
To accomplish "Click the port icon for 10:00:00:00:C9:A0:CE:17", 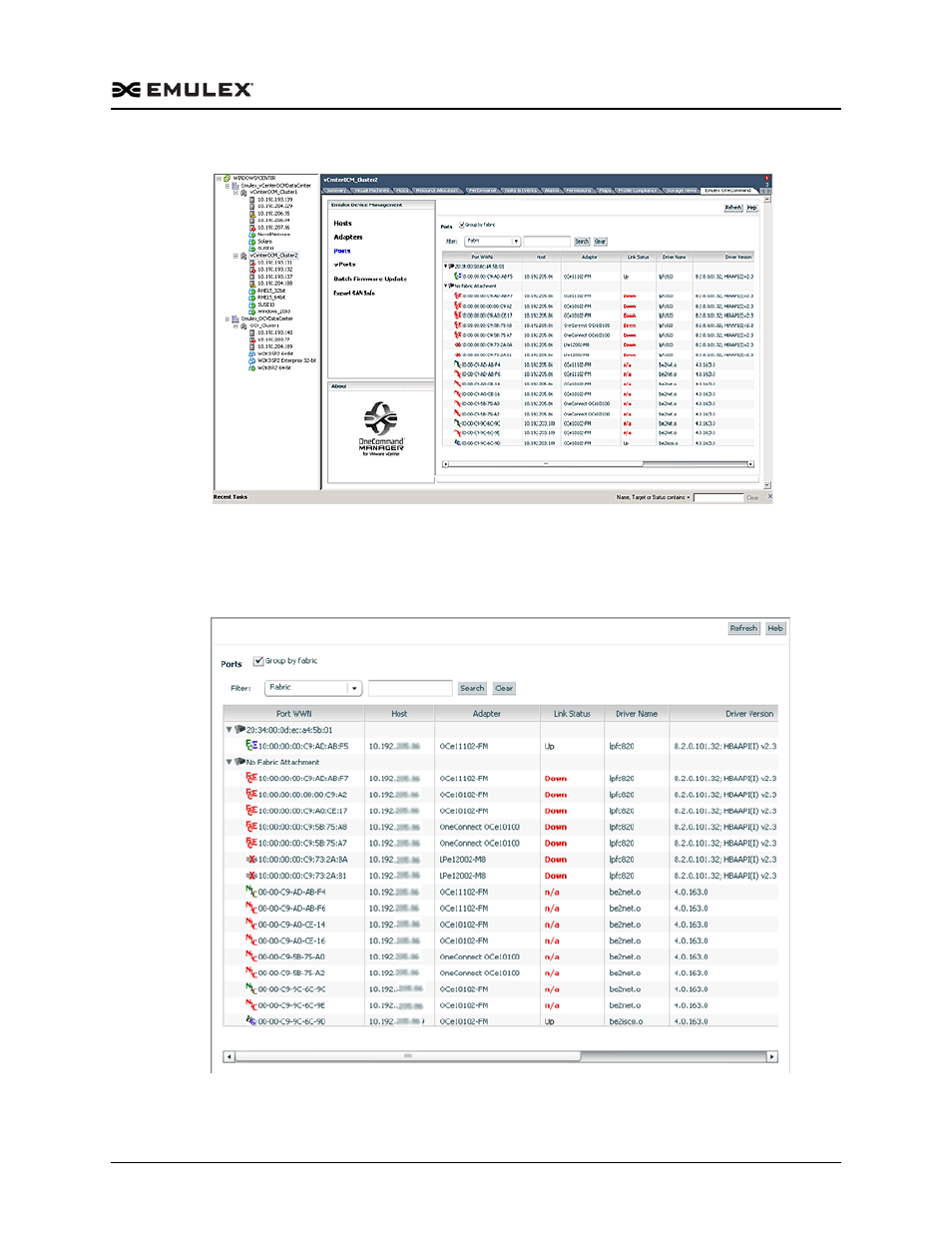I will 251,811.
